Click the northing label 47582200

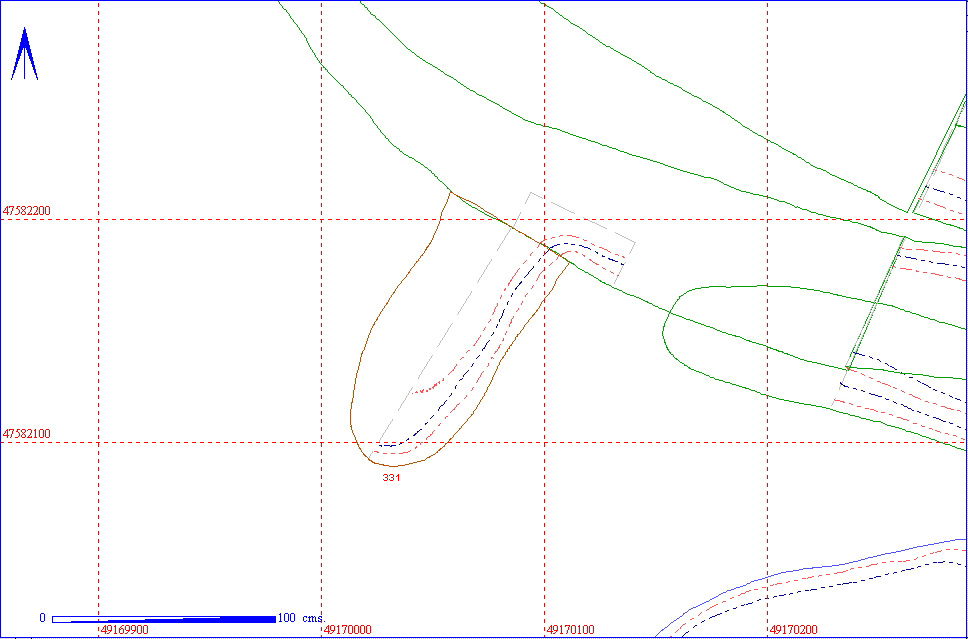(27, 211)
